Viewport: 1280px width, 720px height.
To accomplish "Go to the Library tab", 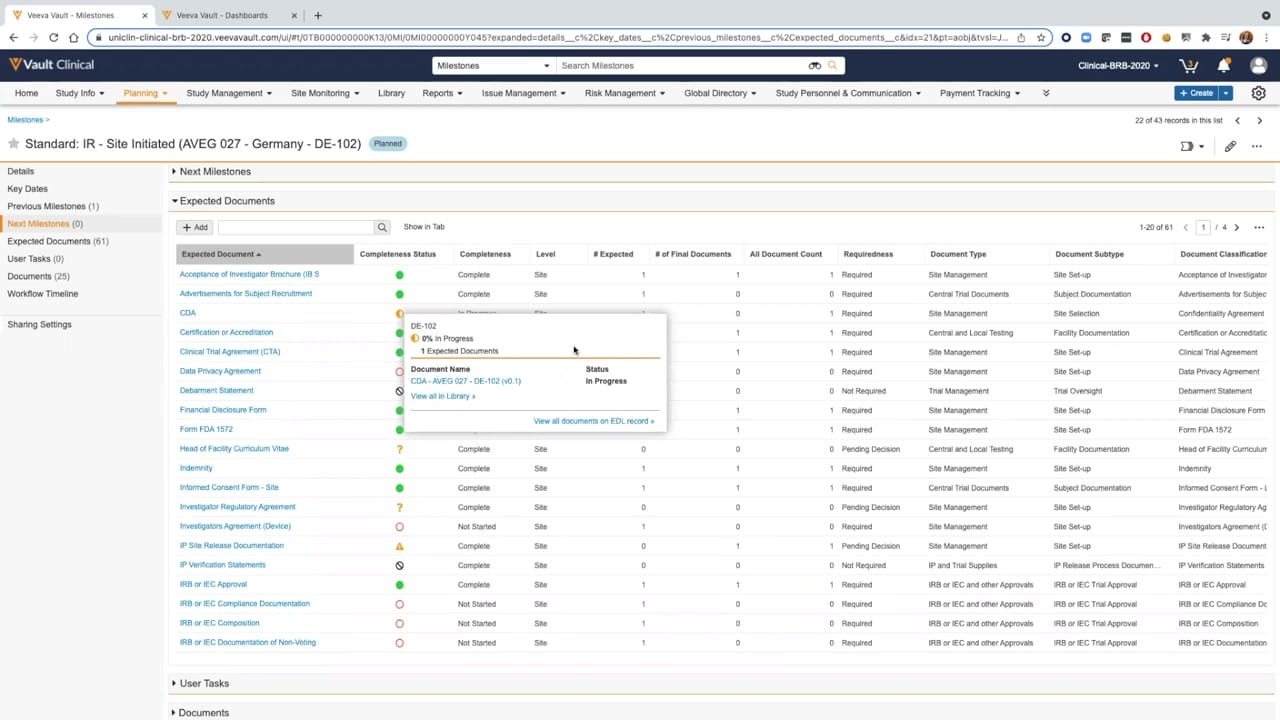I will (391, 93).
